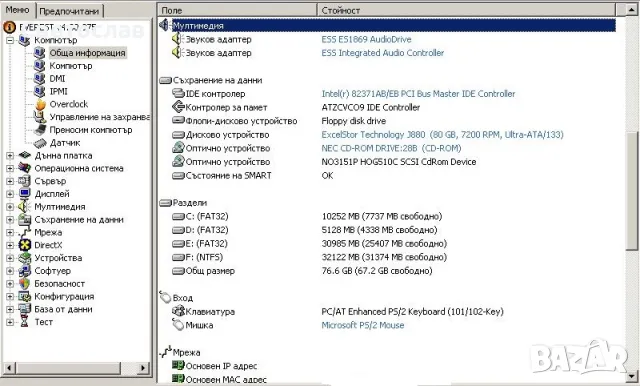Click the 32122 MB free space value
This screenshot has height=386, width=640.
point(384,257)
